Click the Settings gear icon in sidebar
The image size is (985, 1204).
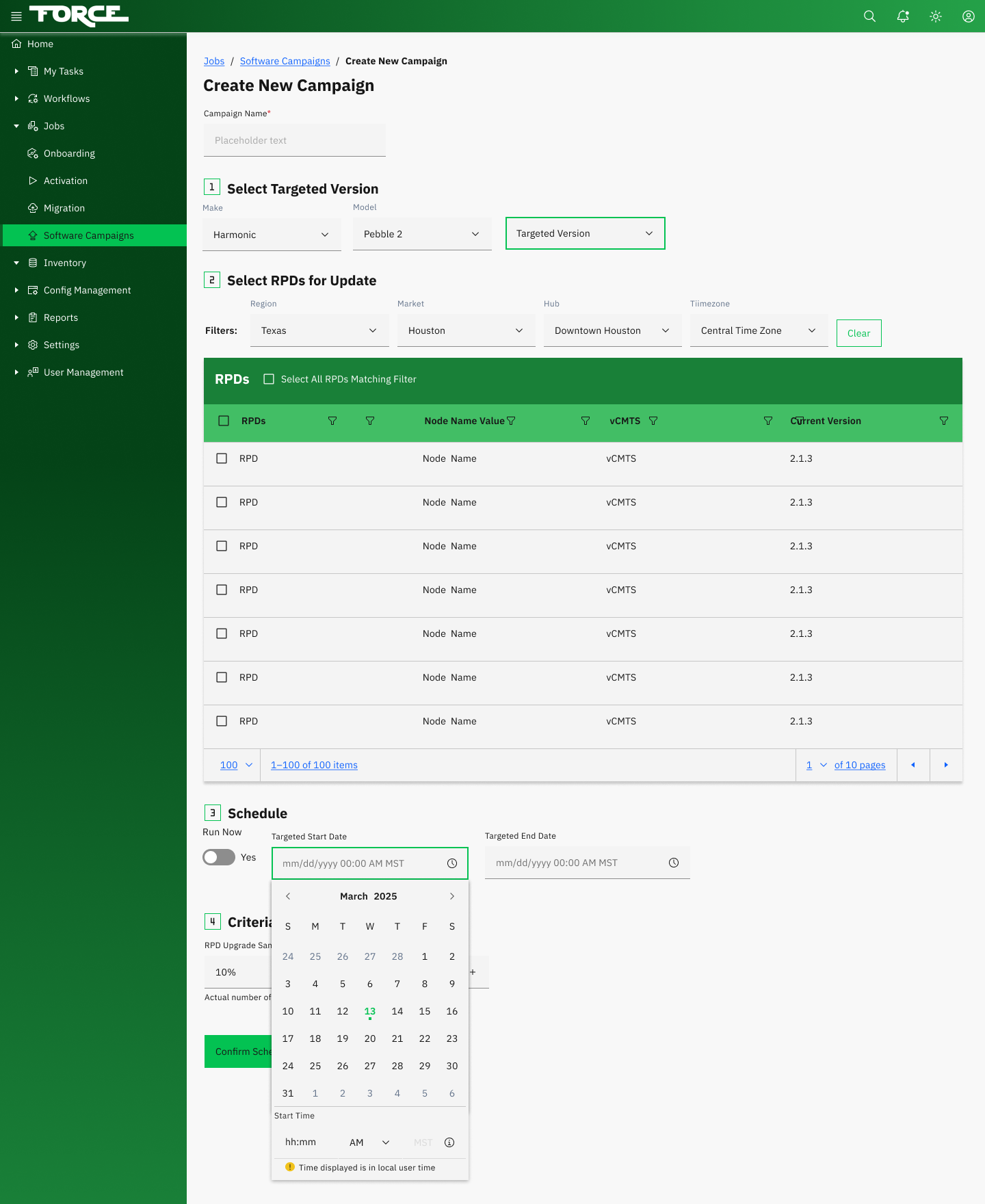[33, 345]
